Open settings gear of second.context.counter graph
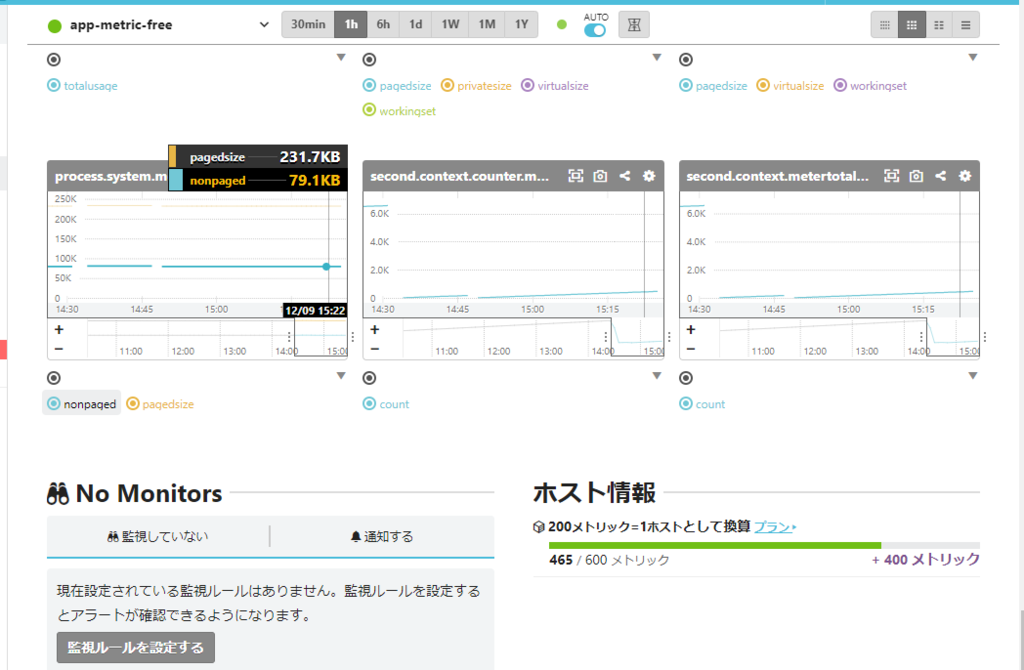1024x670 pixels. pyautogui.click(x=648, y=176)
